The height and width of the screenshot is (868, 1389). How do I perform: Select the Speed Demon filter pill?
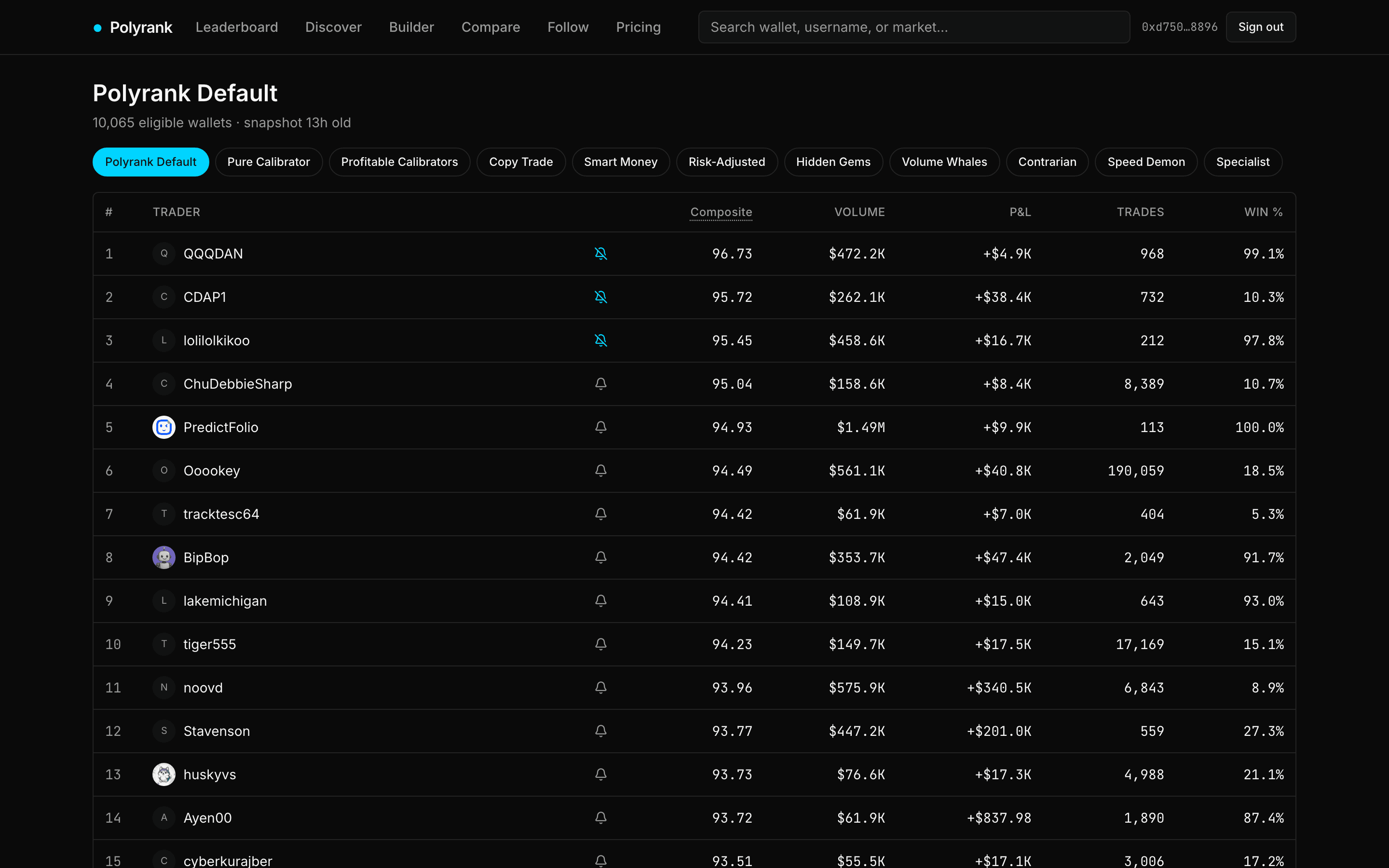[1146, 162]
